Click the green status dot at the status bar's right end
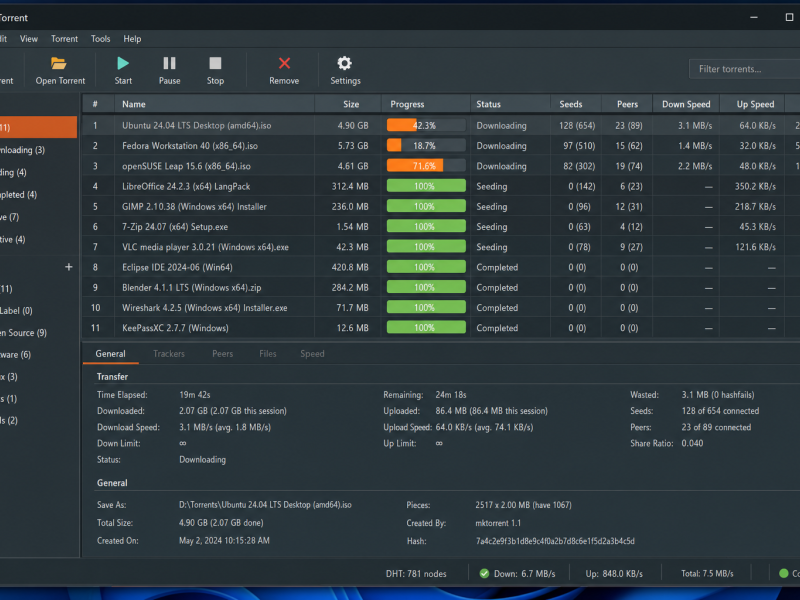The width and height of the screenshot is (800, 600). coord(784,573)
